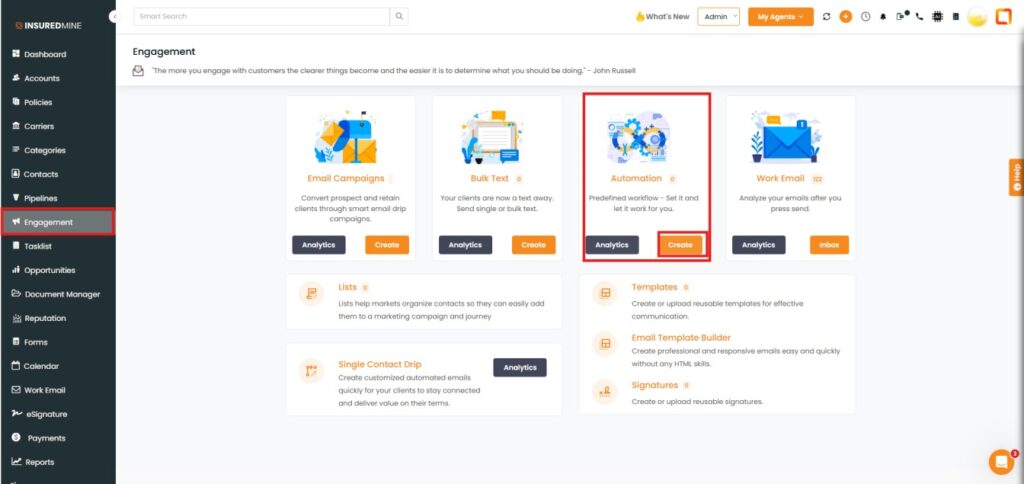Click Analytics under Email Campaigns
The width and height of the screenshot is (1024, 484).
pos(319,244)
